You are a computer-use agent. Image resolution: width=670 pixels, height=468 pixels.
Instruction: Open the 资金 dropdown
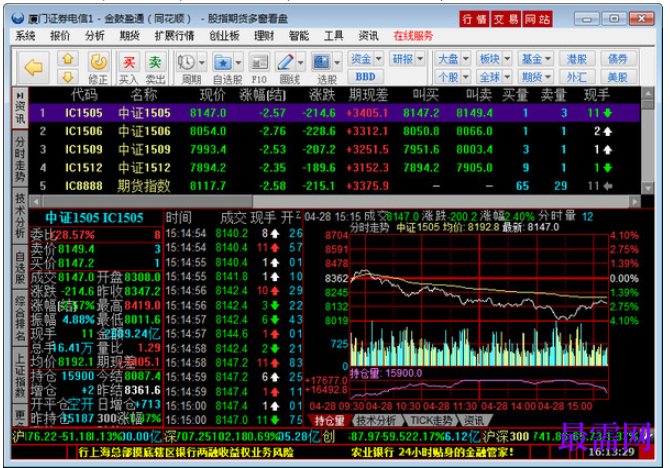[x=366, y=59]
